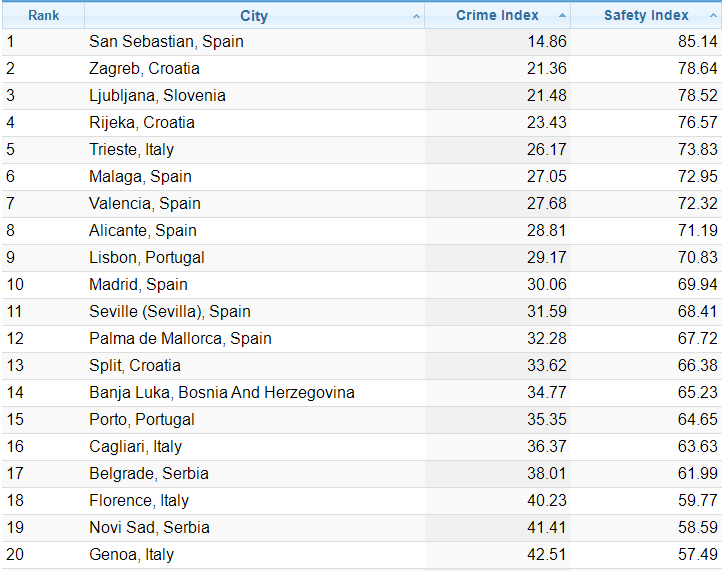Sort by the Crime Index header label
This screenshot has width=724, height=571.
click(x=497, y=16)
